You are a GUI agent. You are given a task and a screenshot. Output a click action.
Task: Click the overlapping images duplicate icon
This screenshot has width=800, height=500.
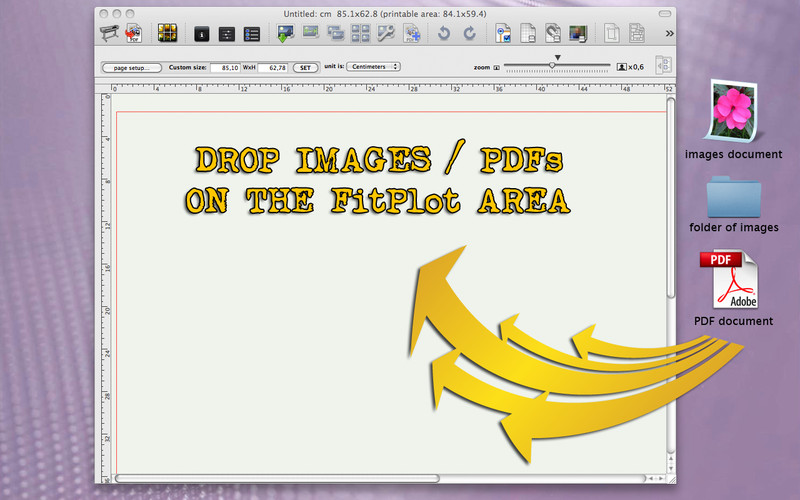(336, 34)
